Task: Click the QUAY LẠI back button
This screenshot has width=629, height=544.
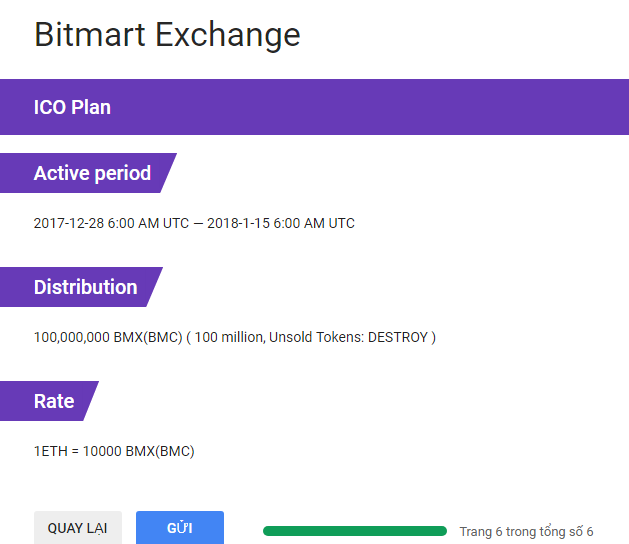Action: coord(77,528)
